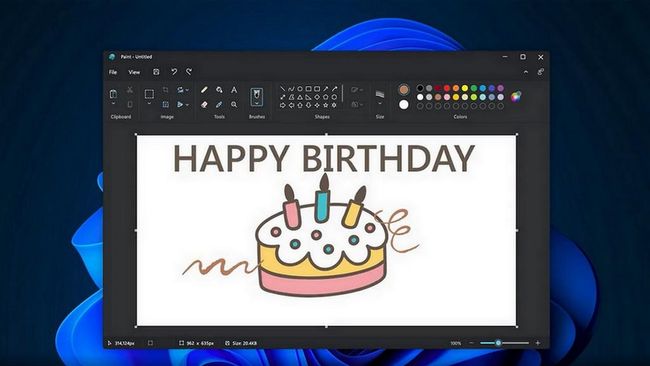
Task: Select the Magnifier zoom tool
Action: tap(234, 104)
